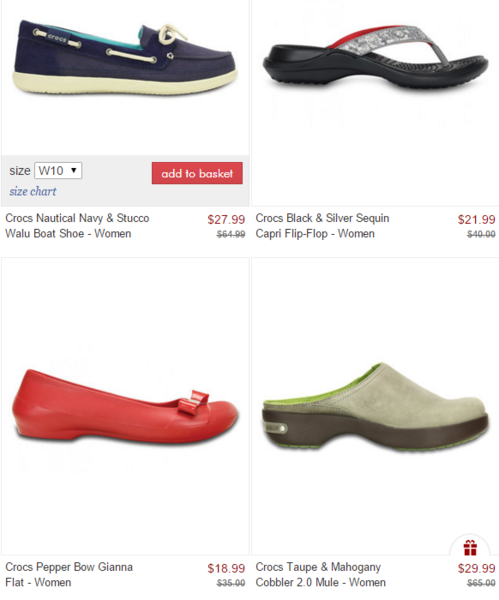Open Crocs Pepper Bow Gianna Flat title

tap(69, 574)
